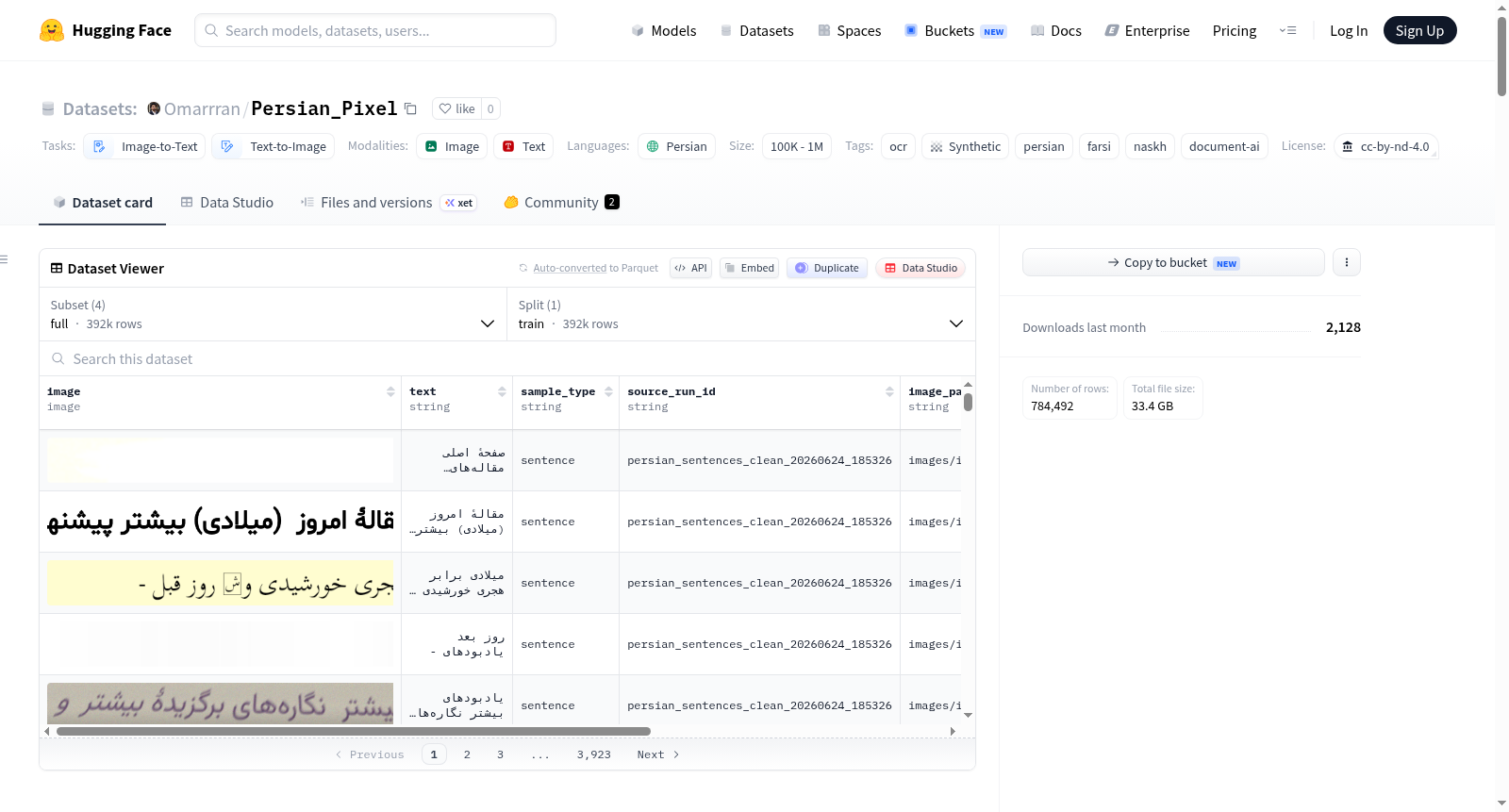The height and width of the screenshot is (812, 1509).
Task: Open the Community tab
Action: pyautogui.click(x=561, y=202)
